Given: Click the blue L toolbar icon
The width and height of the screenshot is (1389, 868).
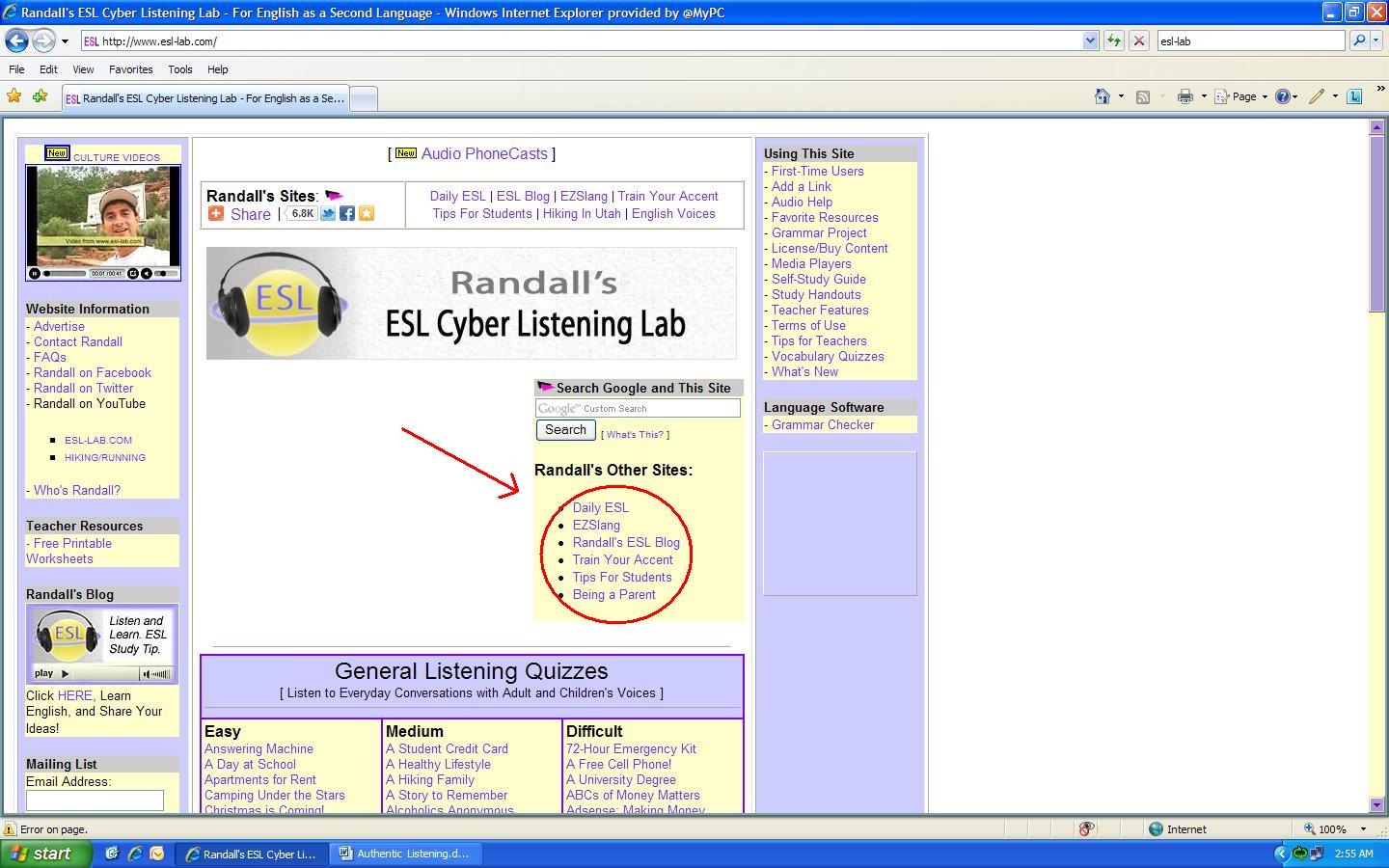Looking at the screenshot, I should click(1354, 96).
